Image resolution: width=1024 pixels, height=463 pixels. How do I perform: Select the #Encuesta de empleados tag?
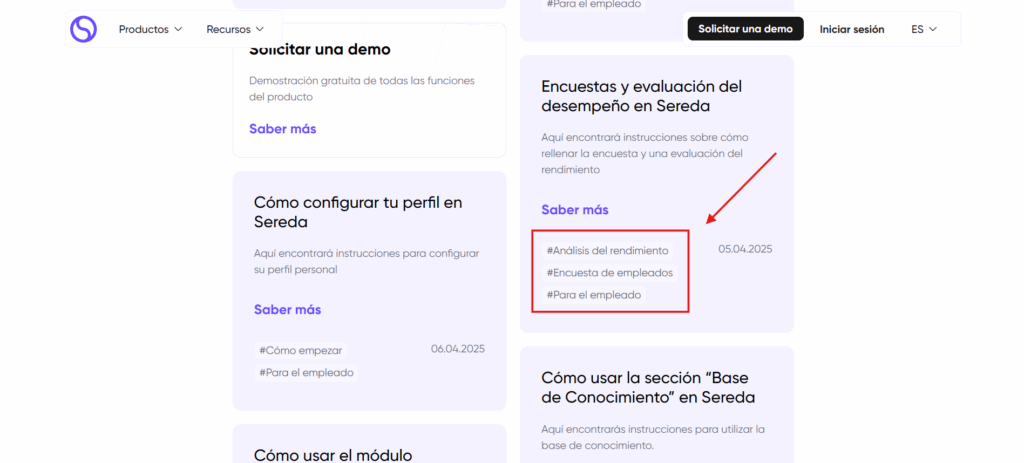[609, 273]
